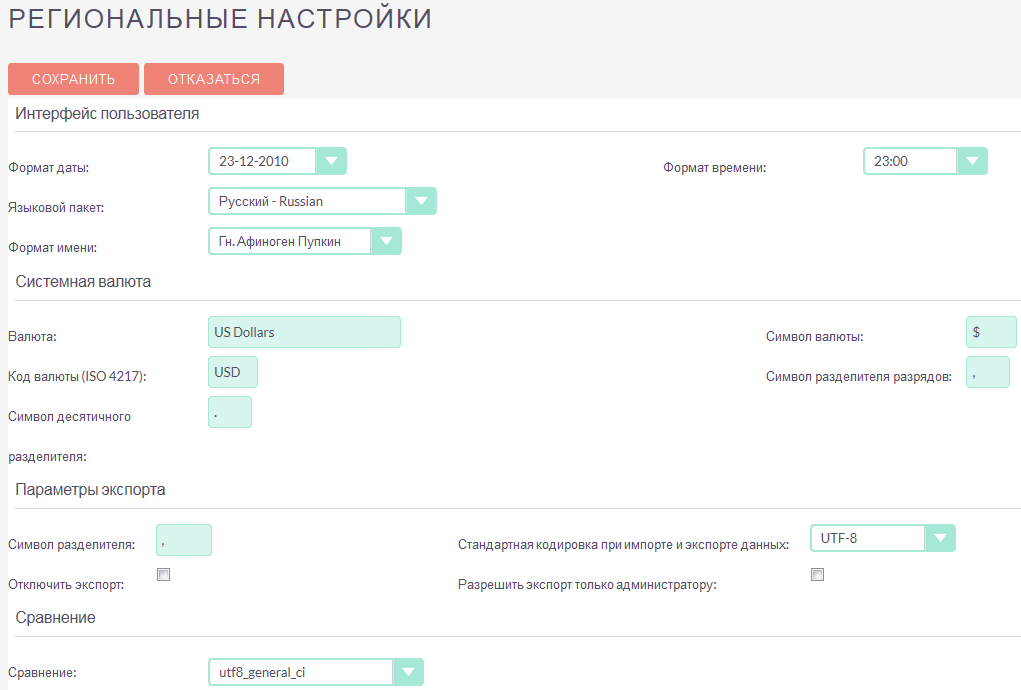Click the "Символ разделителя" export delimiter field
1021x690 pixels.
(183, 539)
